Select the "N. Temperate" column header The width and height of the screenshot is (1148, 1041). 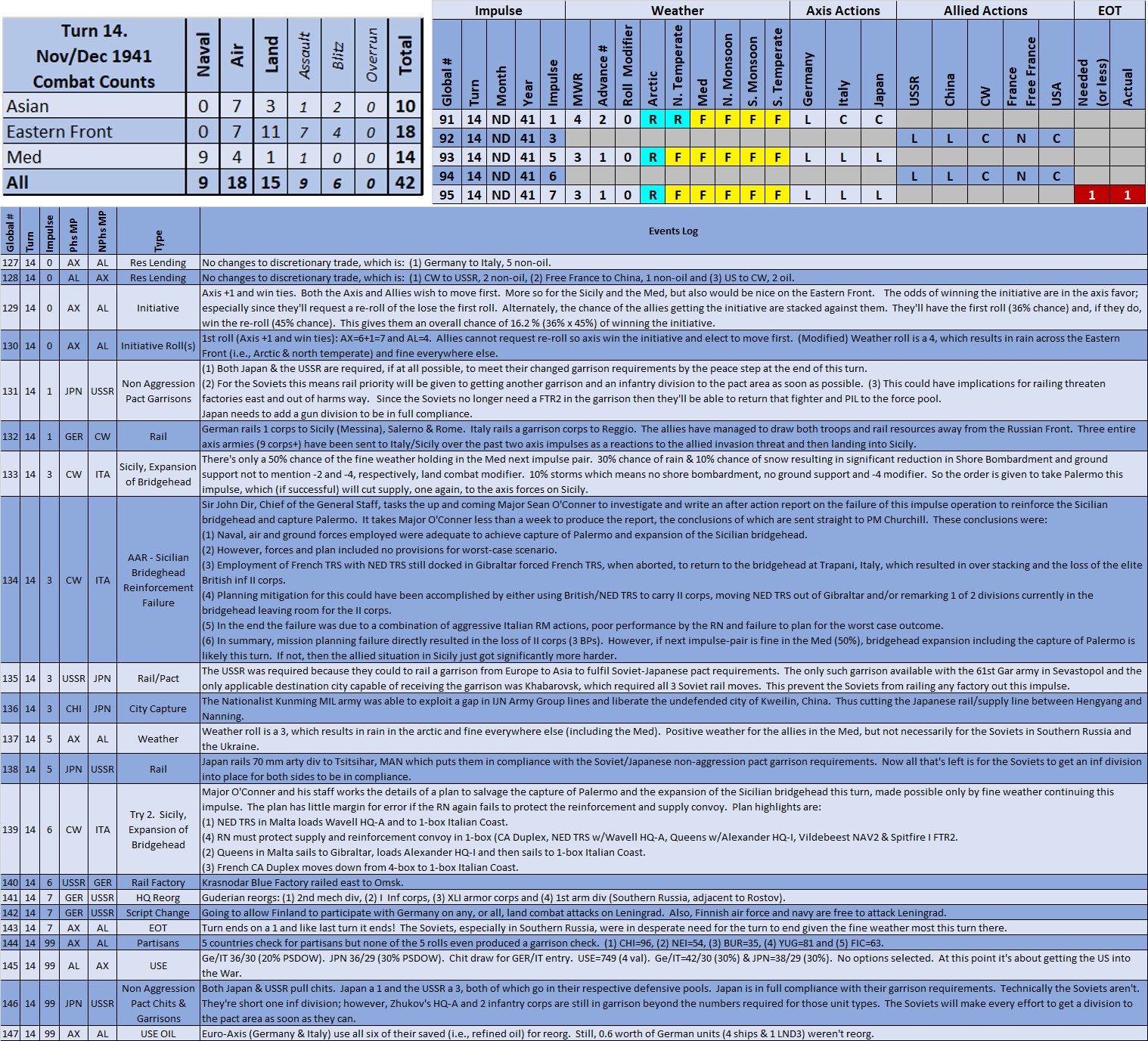(678, 64)
